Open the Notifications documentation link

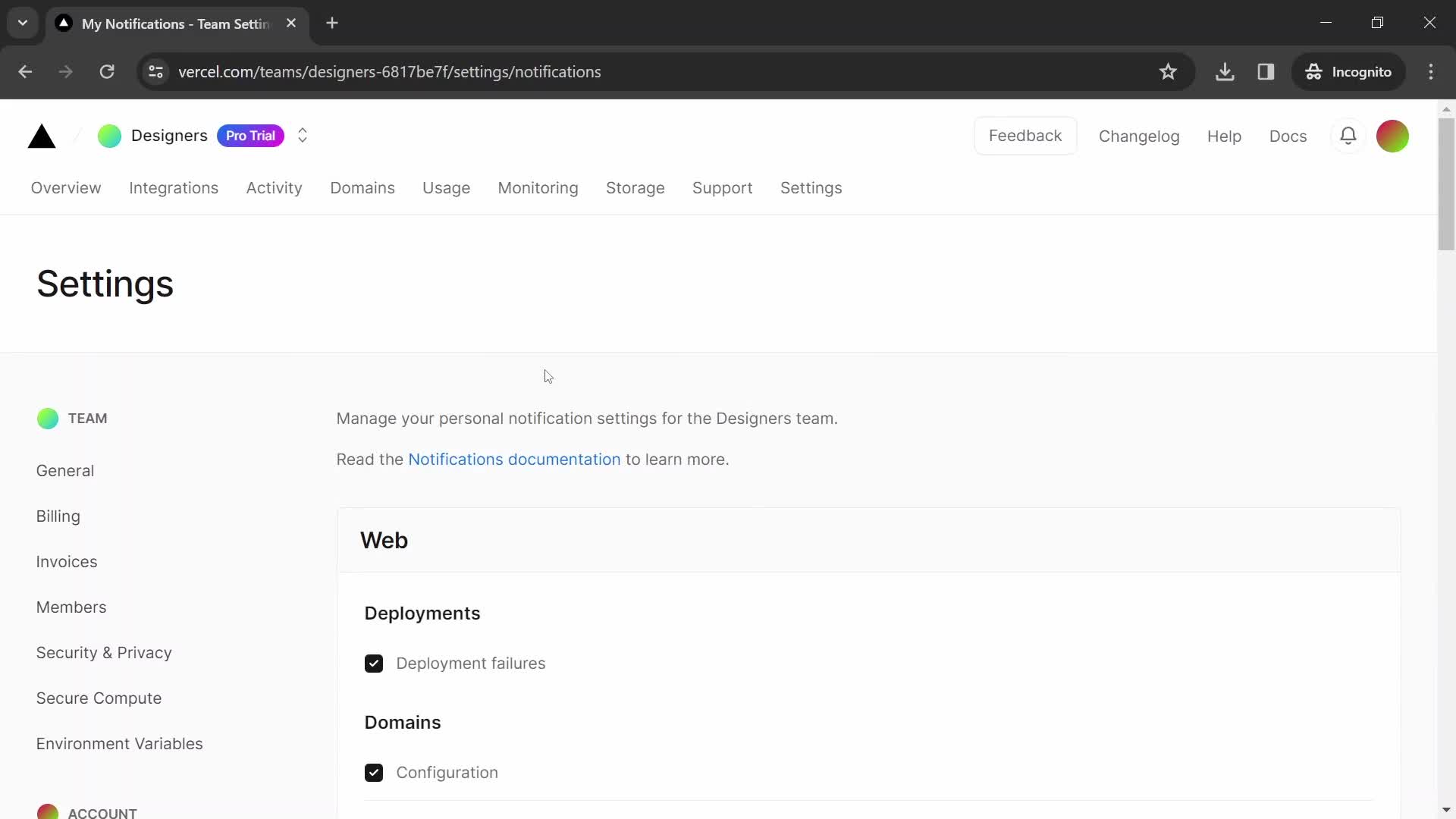(x=514, y=459)
